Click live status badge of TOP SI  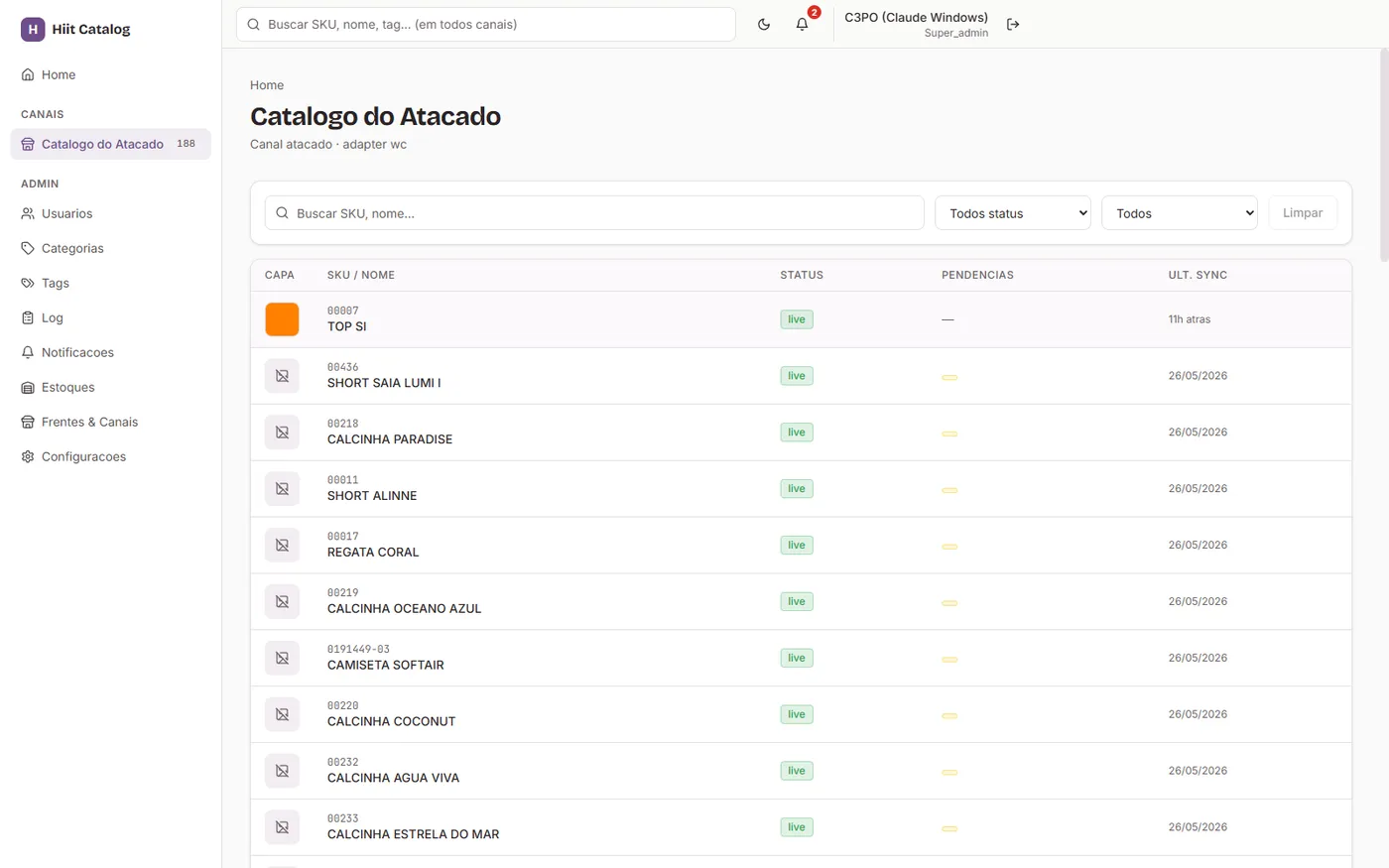point(797,319)
